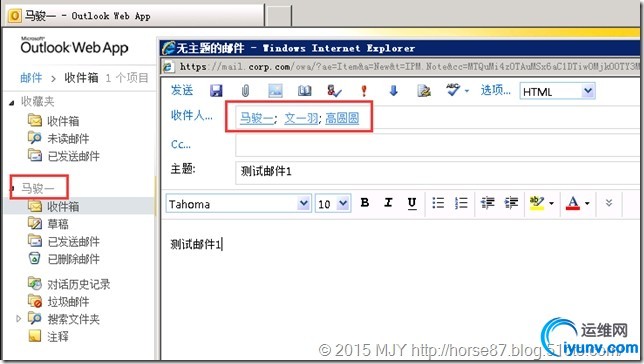This screenshot has width=644, height=364.
Task: Apply yellow text highlight color
Action: coord(537,203)
